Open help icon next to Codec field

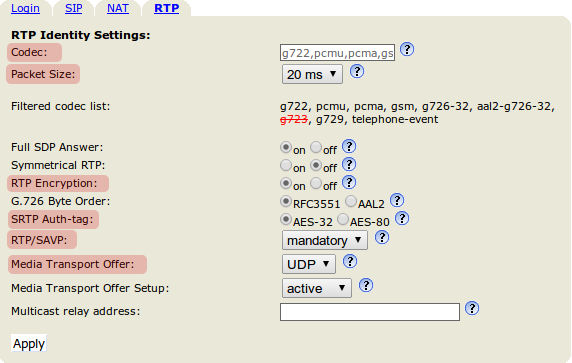click(407, 49)
